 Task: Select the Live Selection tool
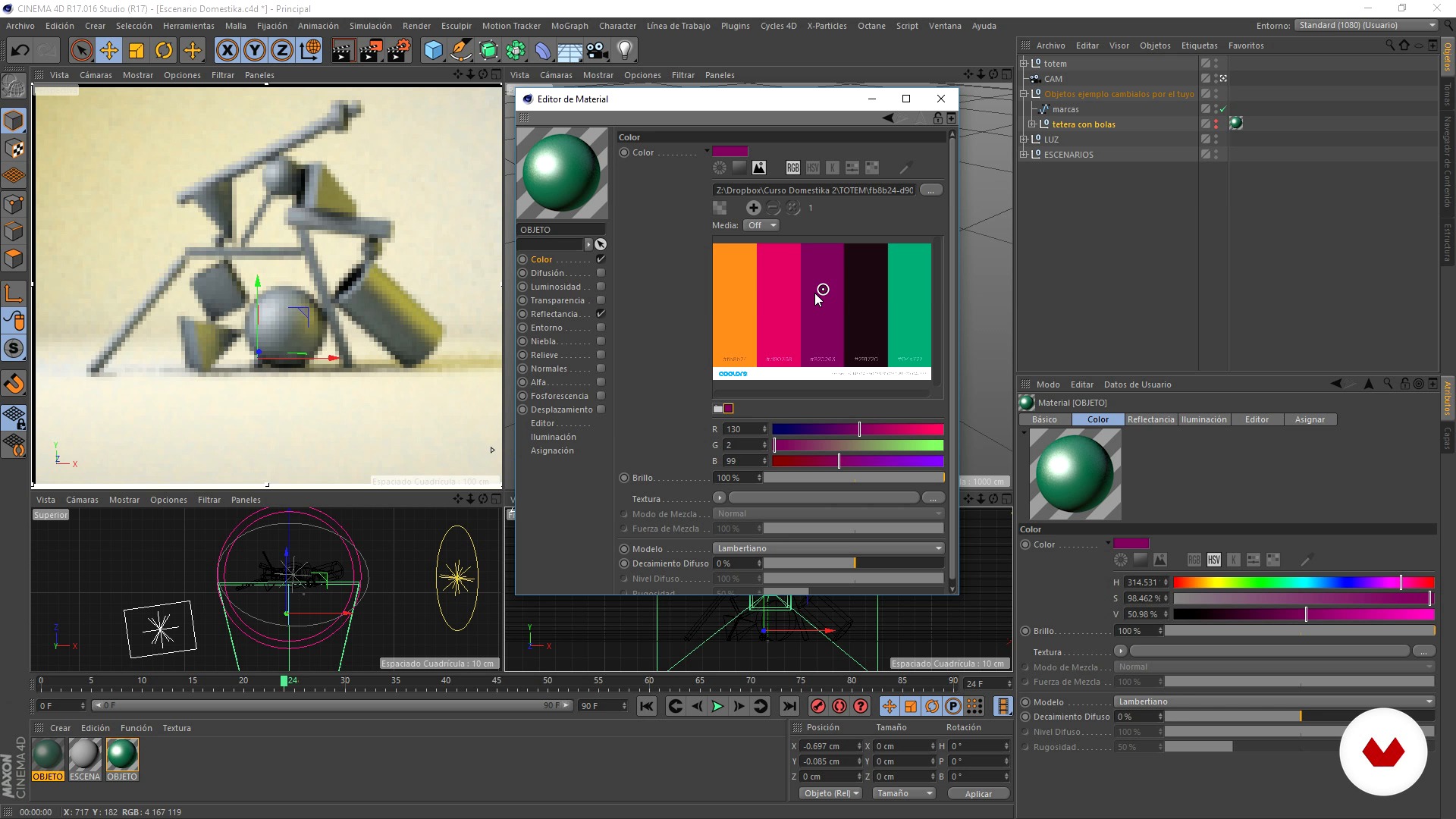pyautogui.click(x=81, y=51)
